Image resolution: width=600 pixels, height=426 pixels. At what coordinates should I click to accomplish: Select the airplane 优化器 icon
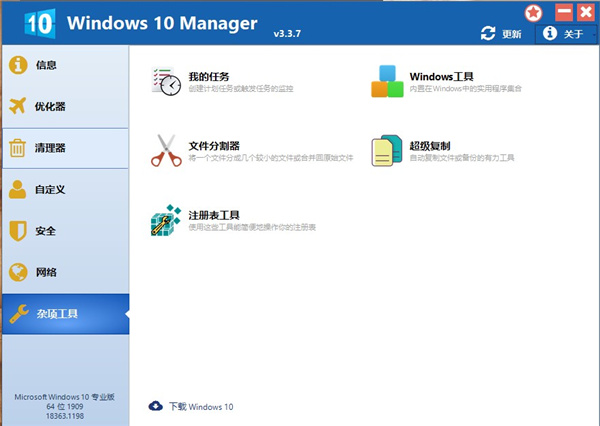(18, 106)
